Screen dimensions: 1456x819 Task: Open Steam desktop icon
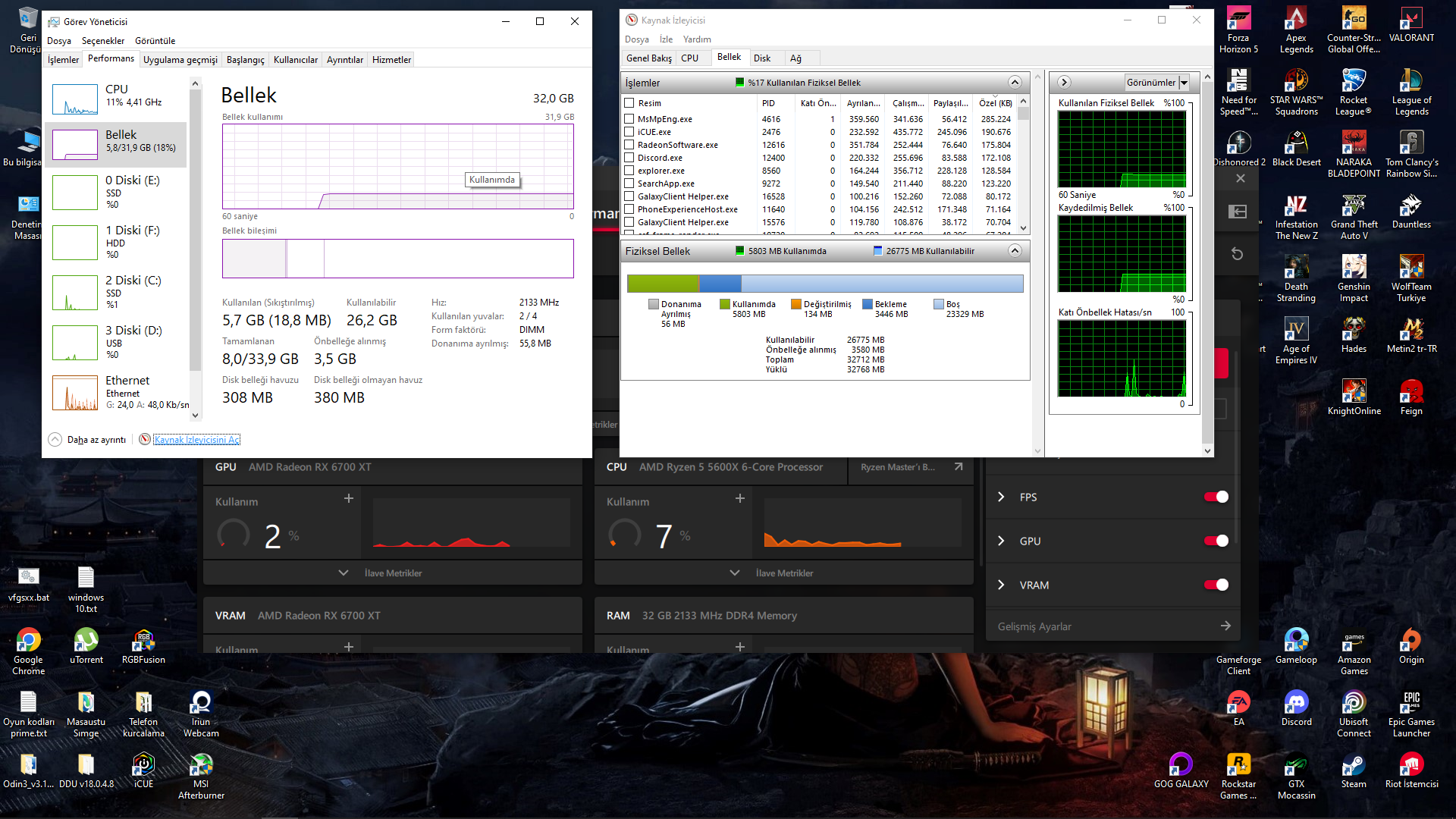(x=1354, y=771)
